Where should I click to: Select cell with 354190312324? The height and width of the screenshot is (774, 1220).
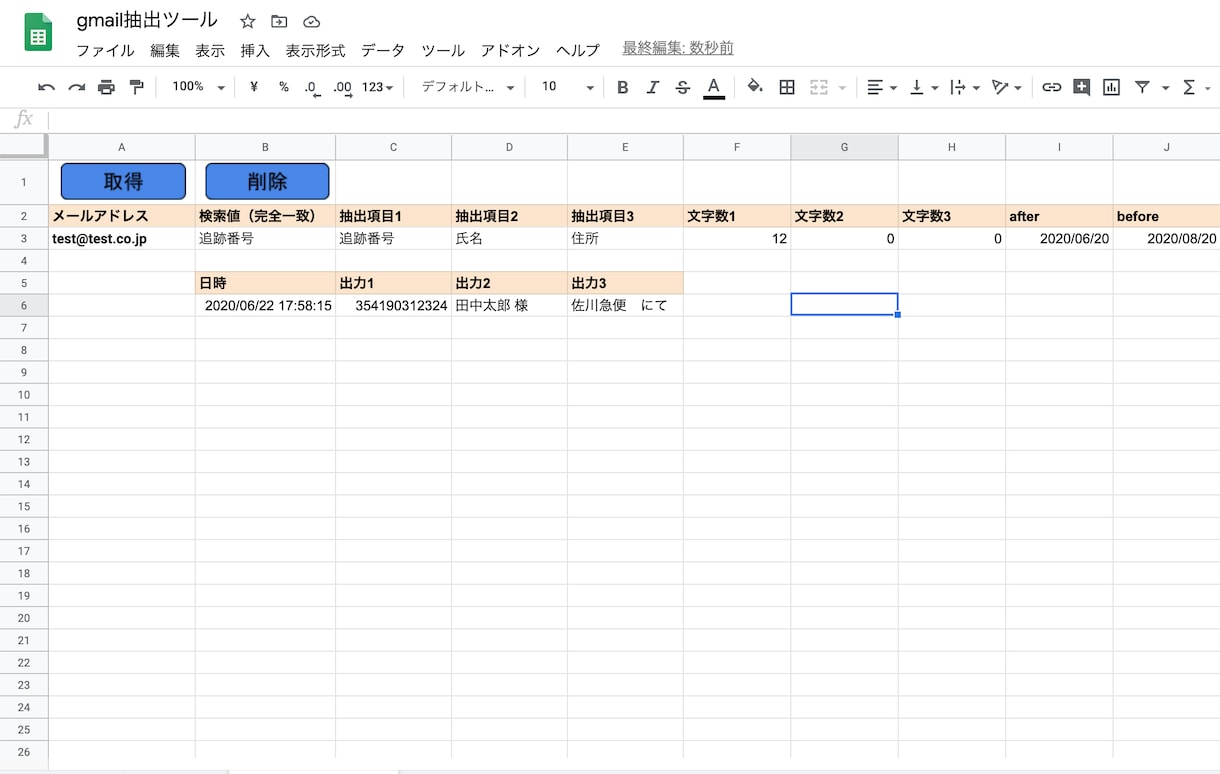click(393, 306)
